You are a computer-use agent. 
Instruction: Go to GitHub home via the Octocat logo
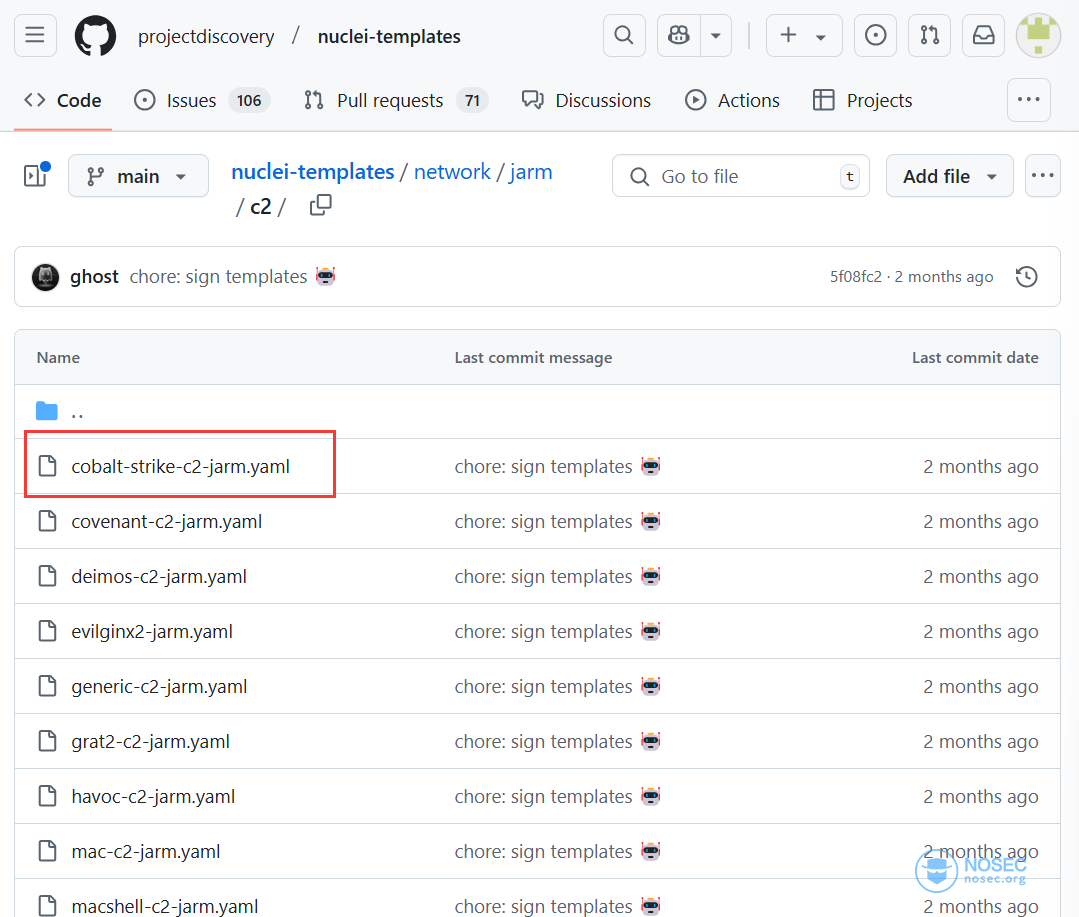(95, 36)
